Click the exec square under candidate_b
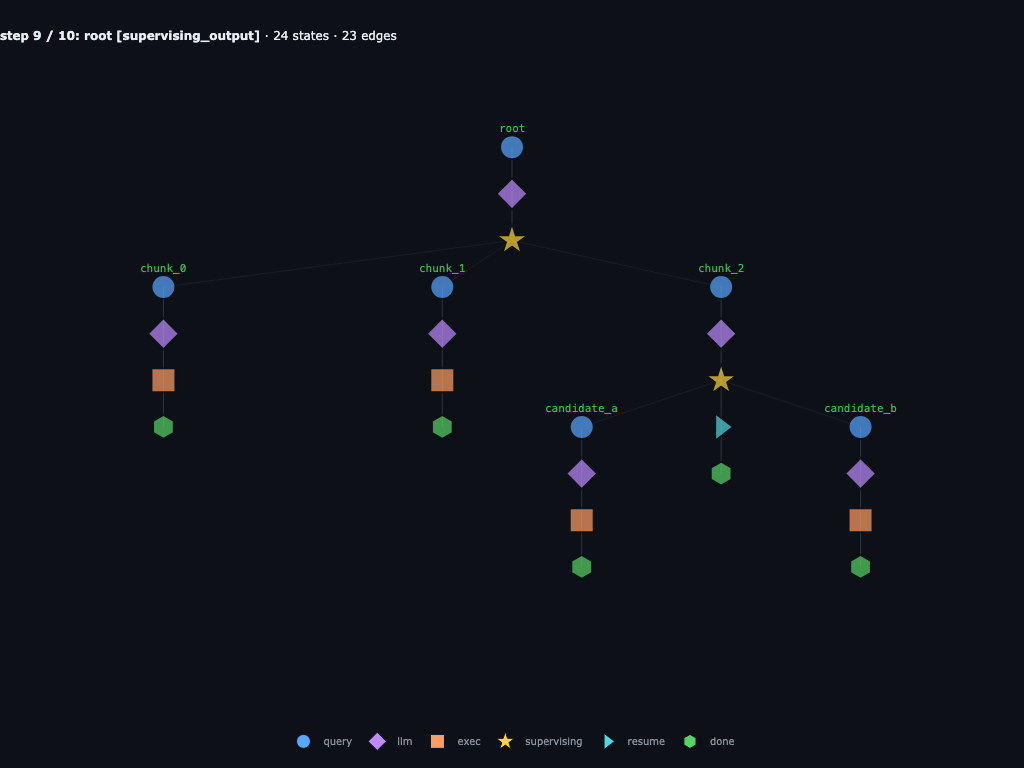1024x768 pixels. point(861,520)
